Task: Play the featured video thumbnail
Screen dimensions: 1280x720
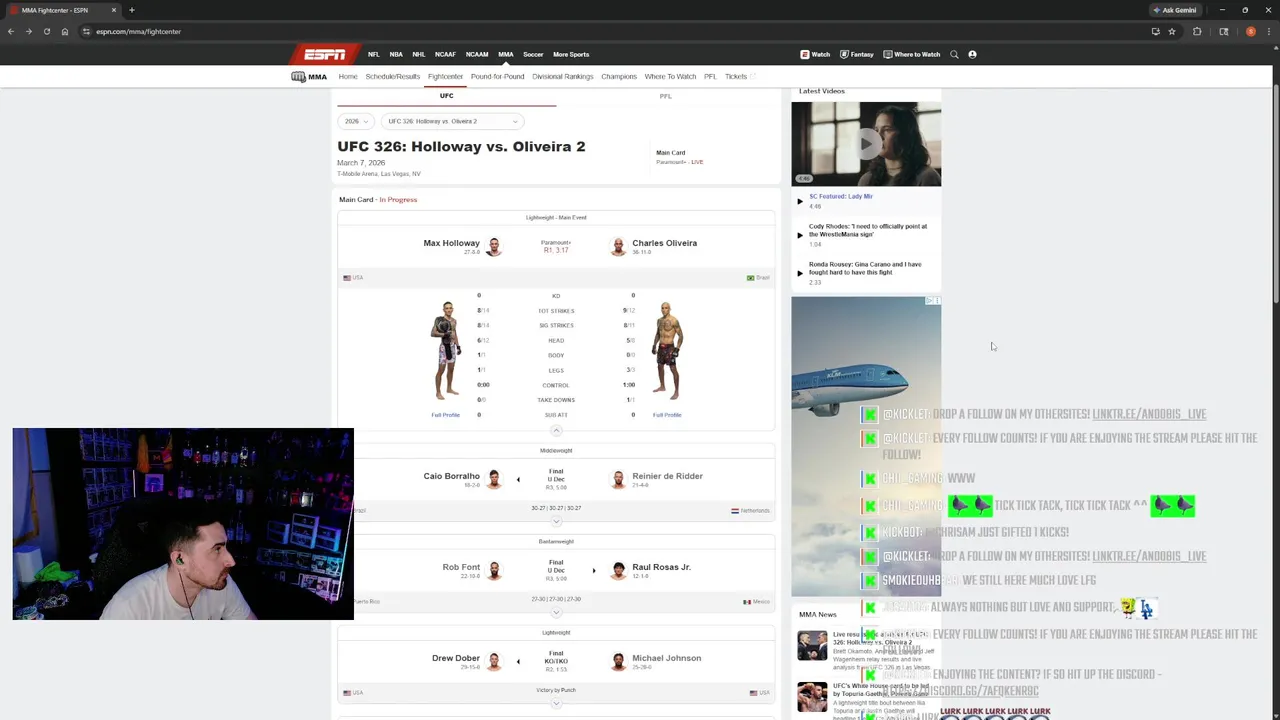Action: (x=866, y=144)
